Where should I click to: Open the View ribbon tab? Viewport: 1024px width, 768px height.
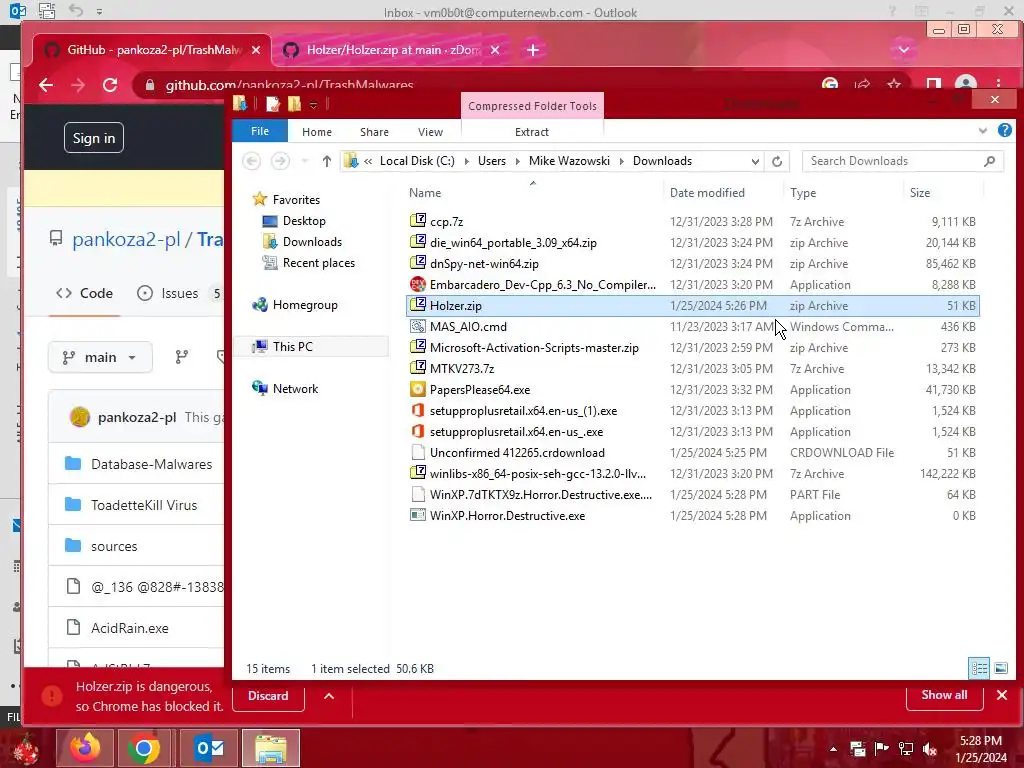pyautogui.click(x=430, y=132)
